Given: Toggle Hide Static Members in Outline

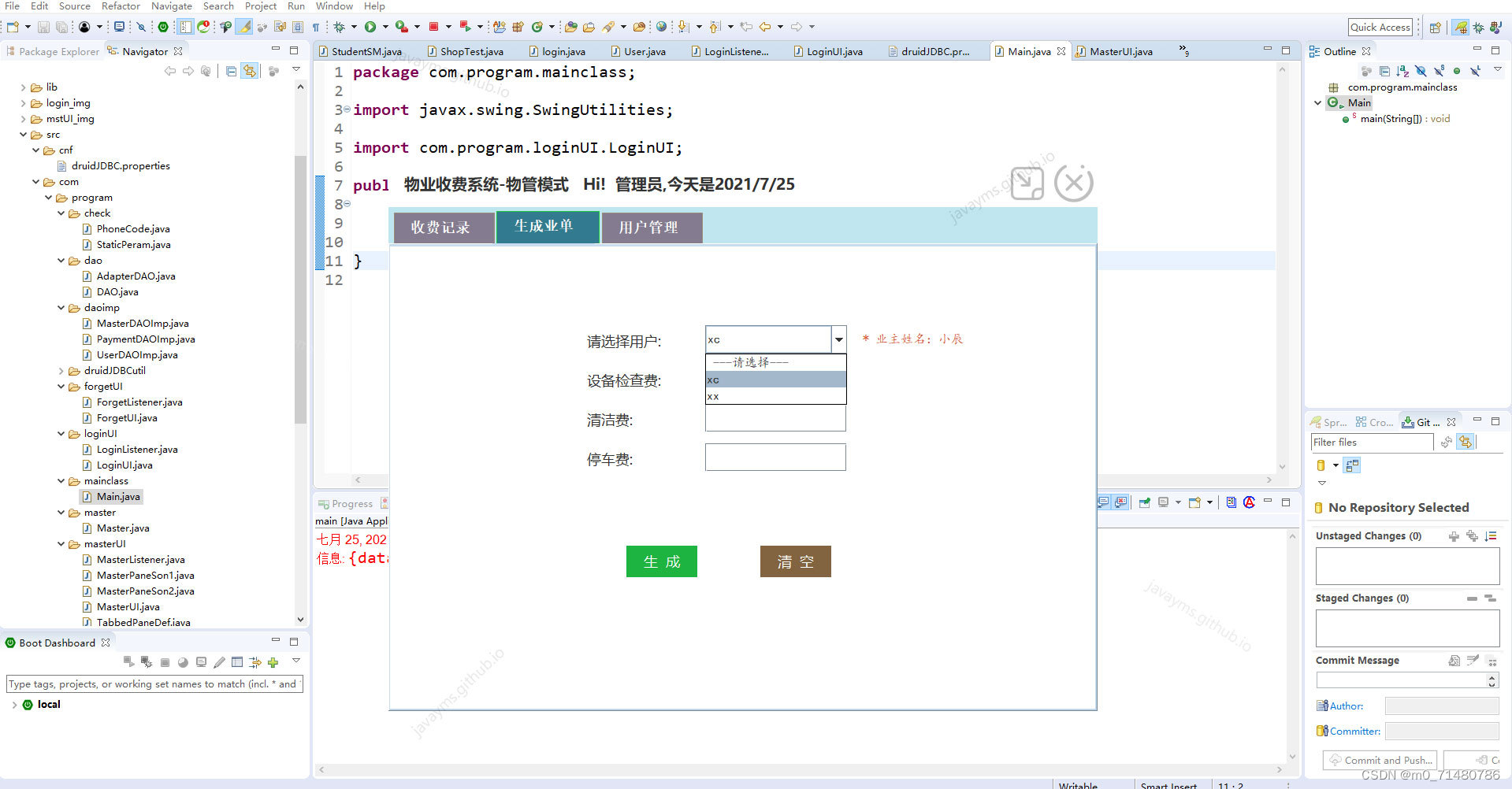Looking at the screenshot, I should pos(1439,71).
